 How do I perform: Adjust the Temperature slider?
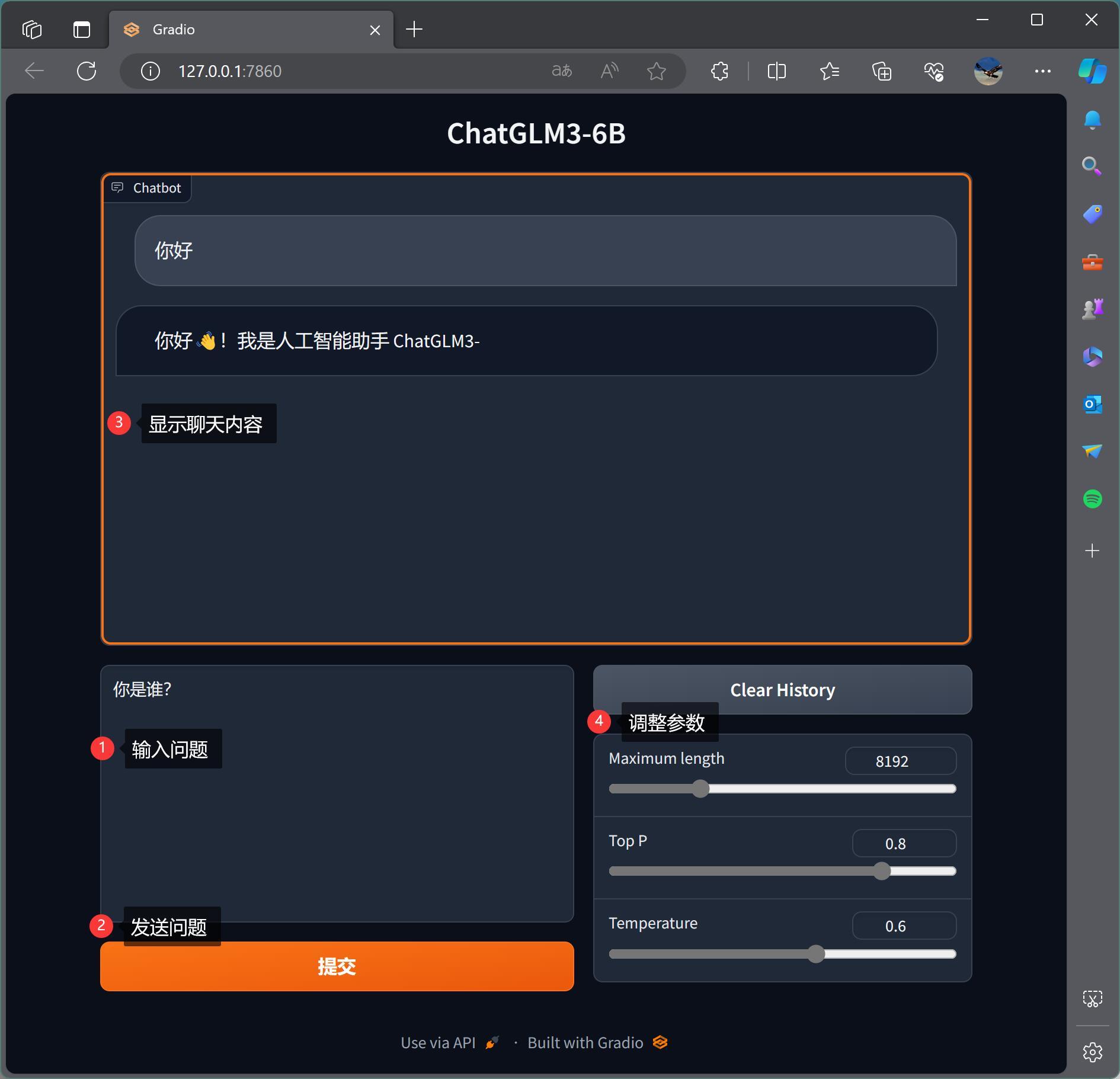(782, 954)
